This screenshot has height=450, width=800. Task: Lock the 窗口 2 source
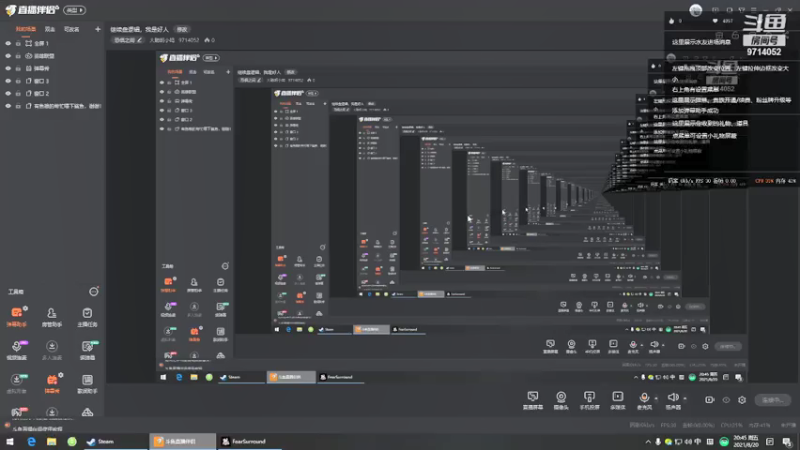[x=18, y=93]
